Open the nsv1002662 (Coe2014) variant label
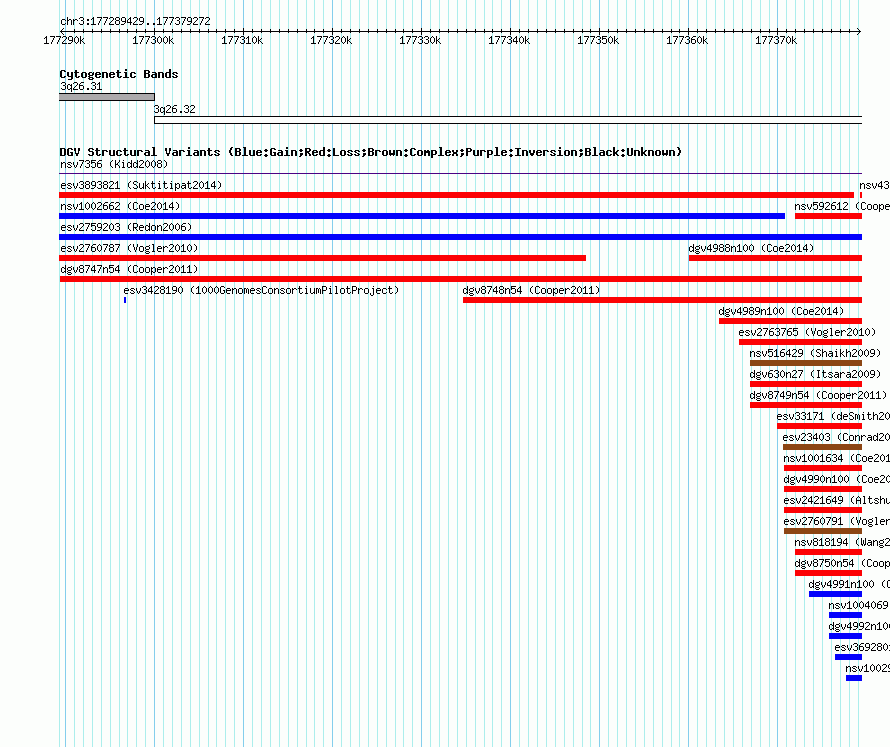Viewport: 890px width, 747px height. tap(120, 206)
